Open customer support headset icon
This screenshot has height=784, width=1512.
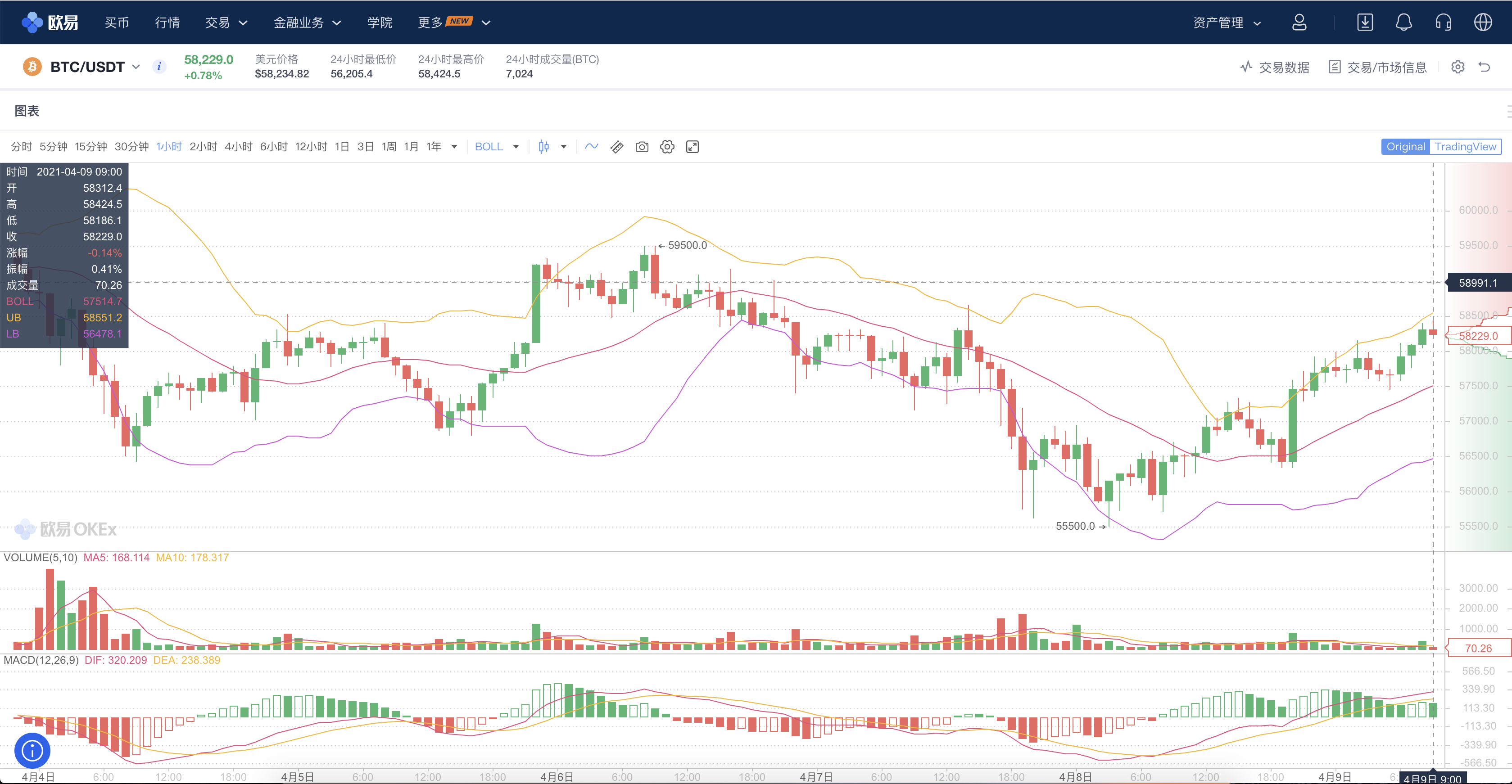pyautogui.click(x=1443, y=23)
